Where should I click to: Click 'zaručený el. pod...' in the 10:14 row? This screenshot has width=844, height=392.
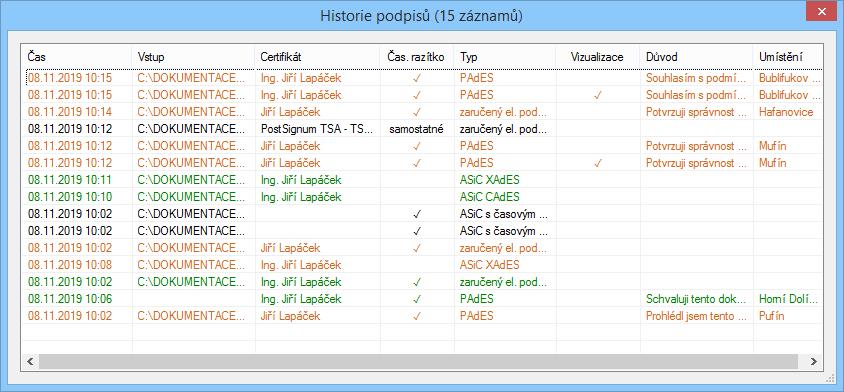pos(503,112)
